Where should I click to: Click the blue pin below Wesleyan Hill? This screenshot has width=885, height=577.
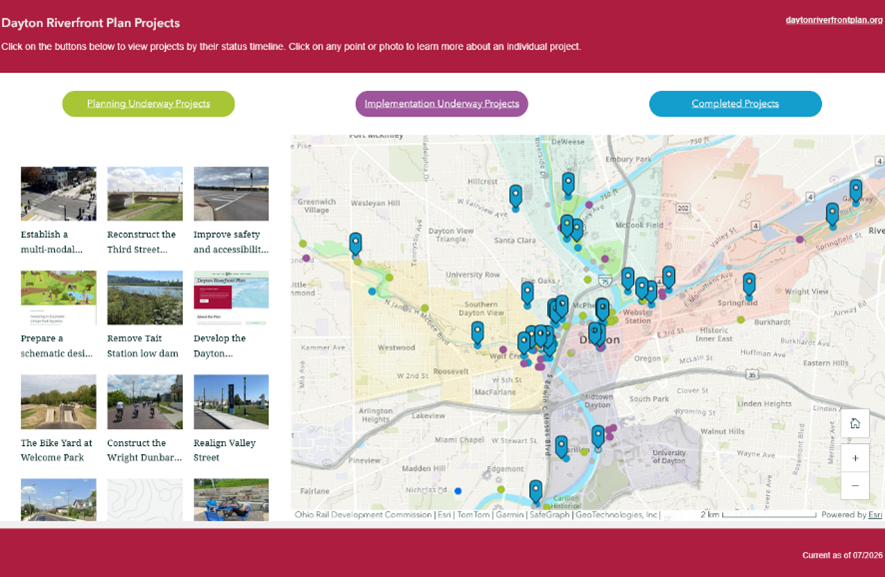[355, 244]
